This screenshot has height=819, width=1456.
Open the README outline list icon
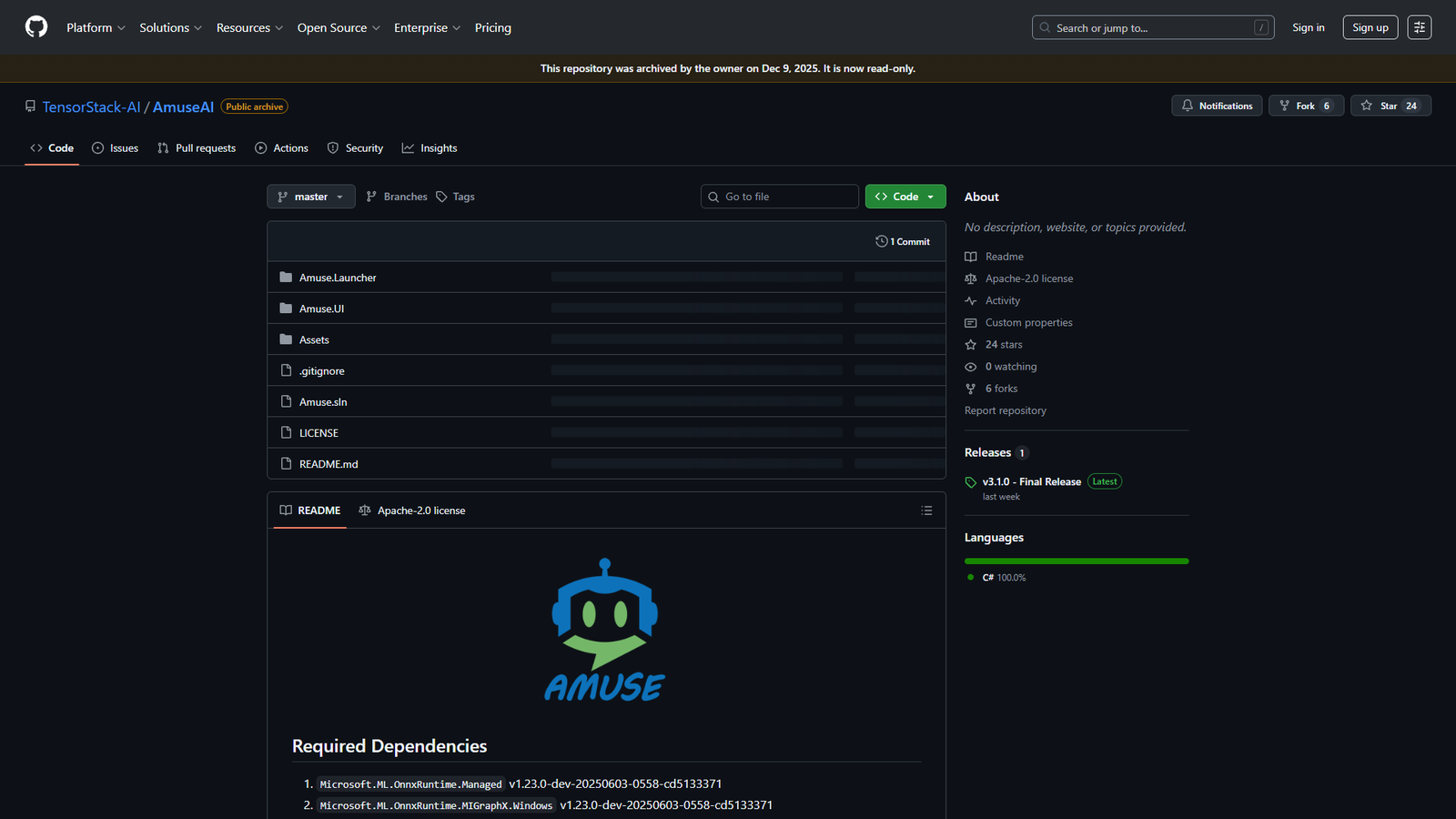(926, 511)
